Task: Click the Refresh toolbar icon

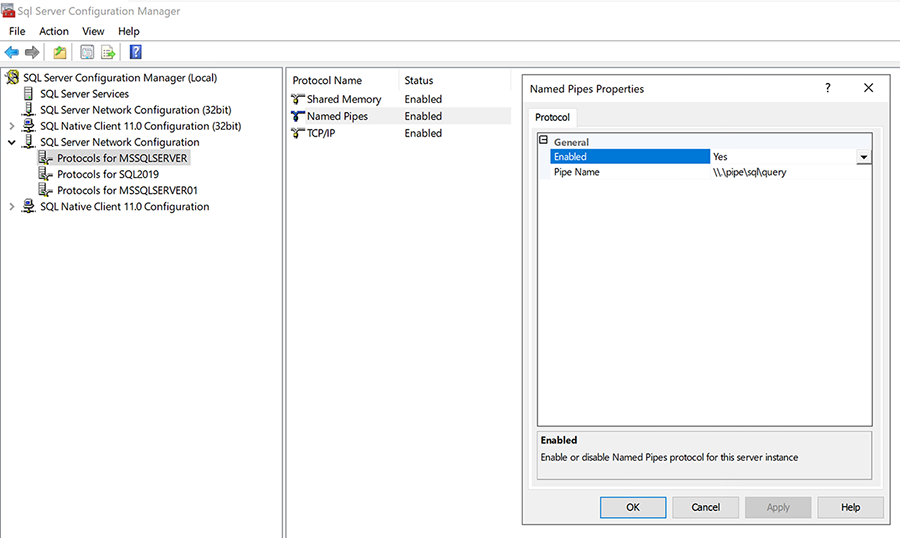Action: click(x=87, y=53)
